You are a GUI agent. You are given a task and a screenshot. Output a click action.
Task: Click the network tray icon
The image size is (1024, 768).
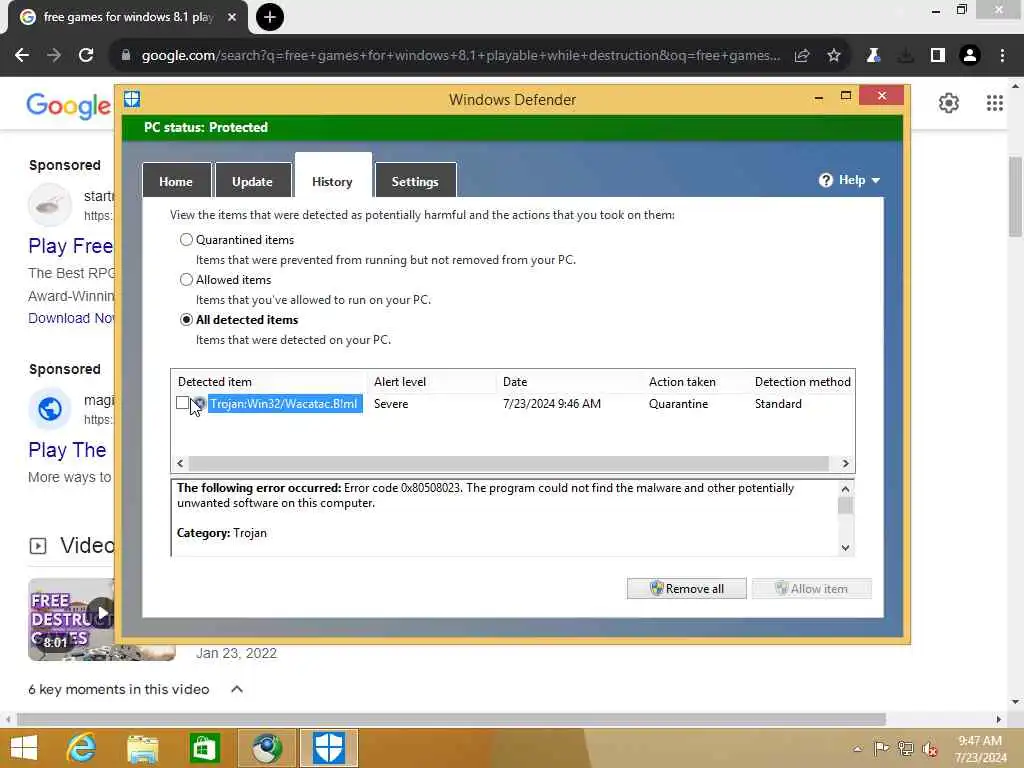pos(905,748)
